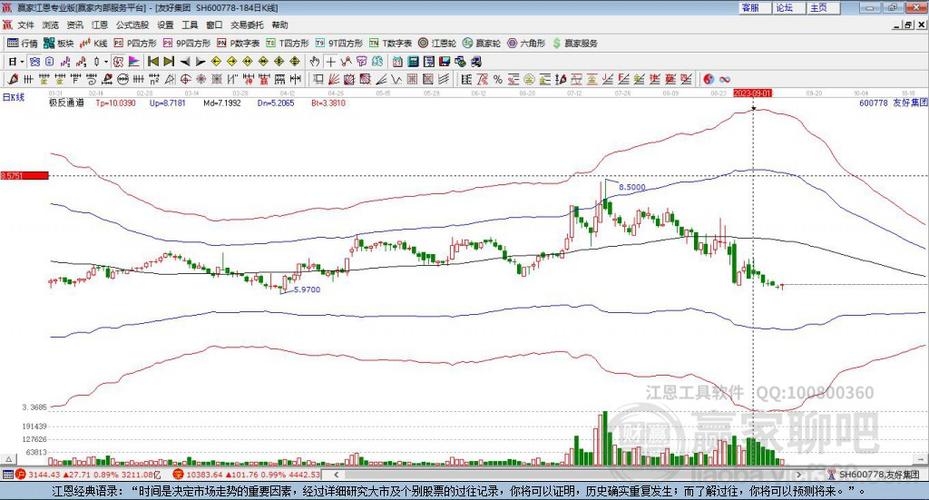Click the save disk icon

coord(444,62)
